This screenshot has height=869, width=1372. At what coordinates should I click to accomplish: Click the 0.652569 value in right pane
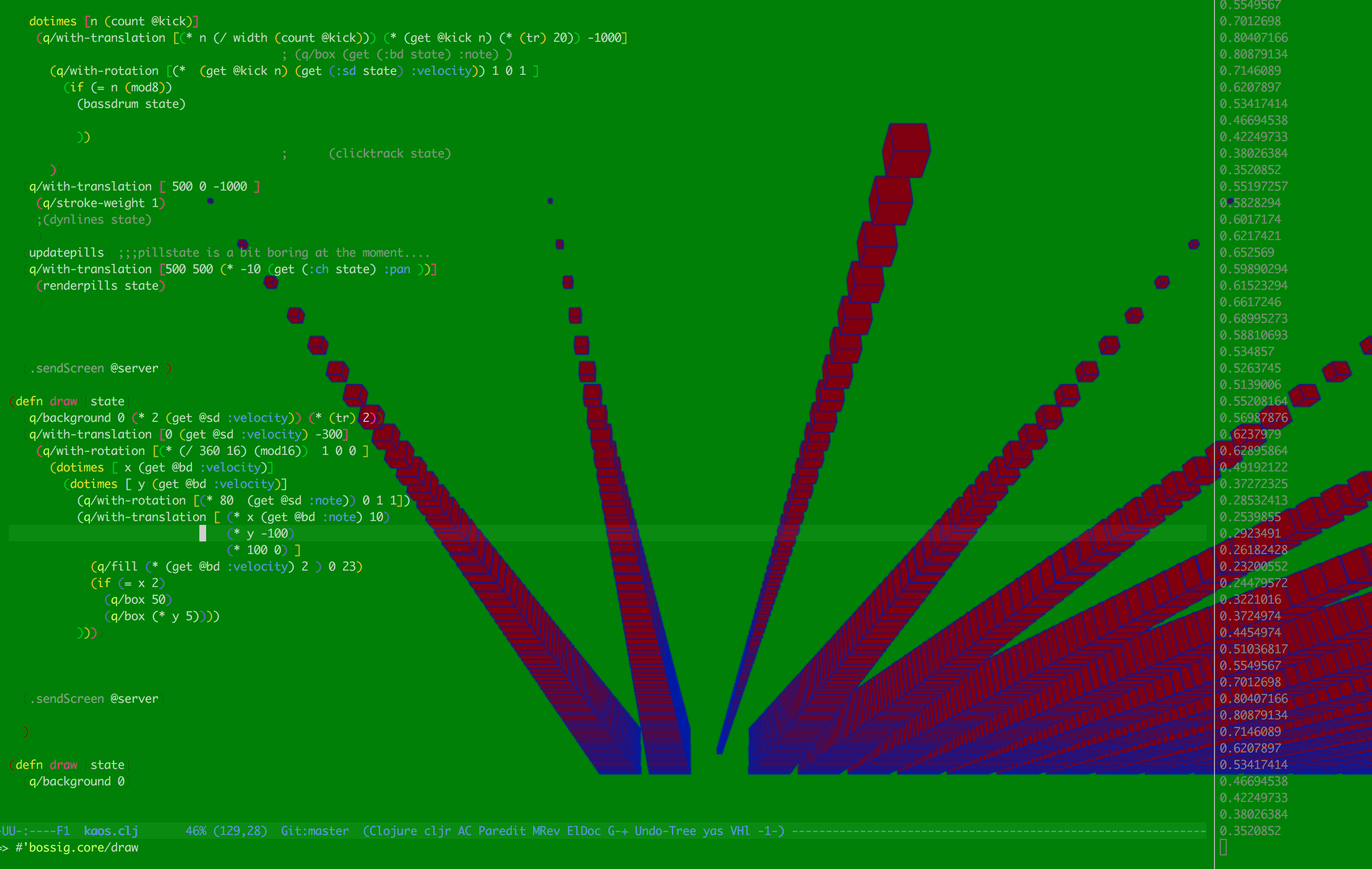(1246, 252)
